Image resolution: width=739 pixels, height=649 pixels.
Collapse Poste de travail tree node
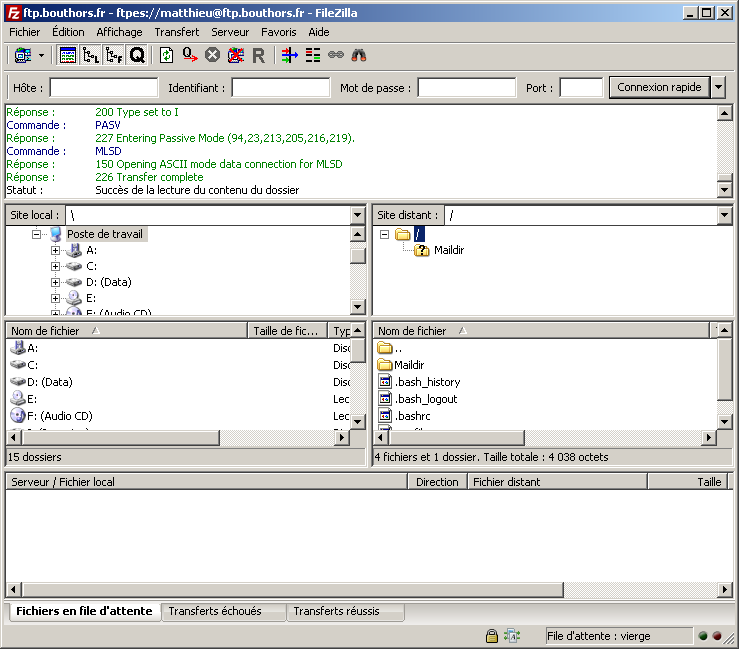point(36,234)
